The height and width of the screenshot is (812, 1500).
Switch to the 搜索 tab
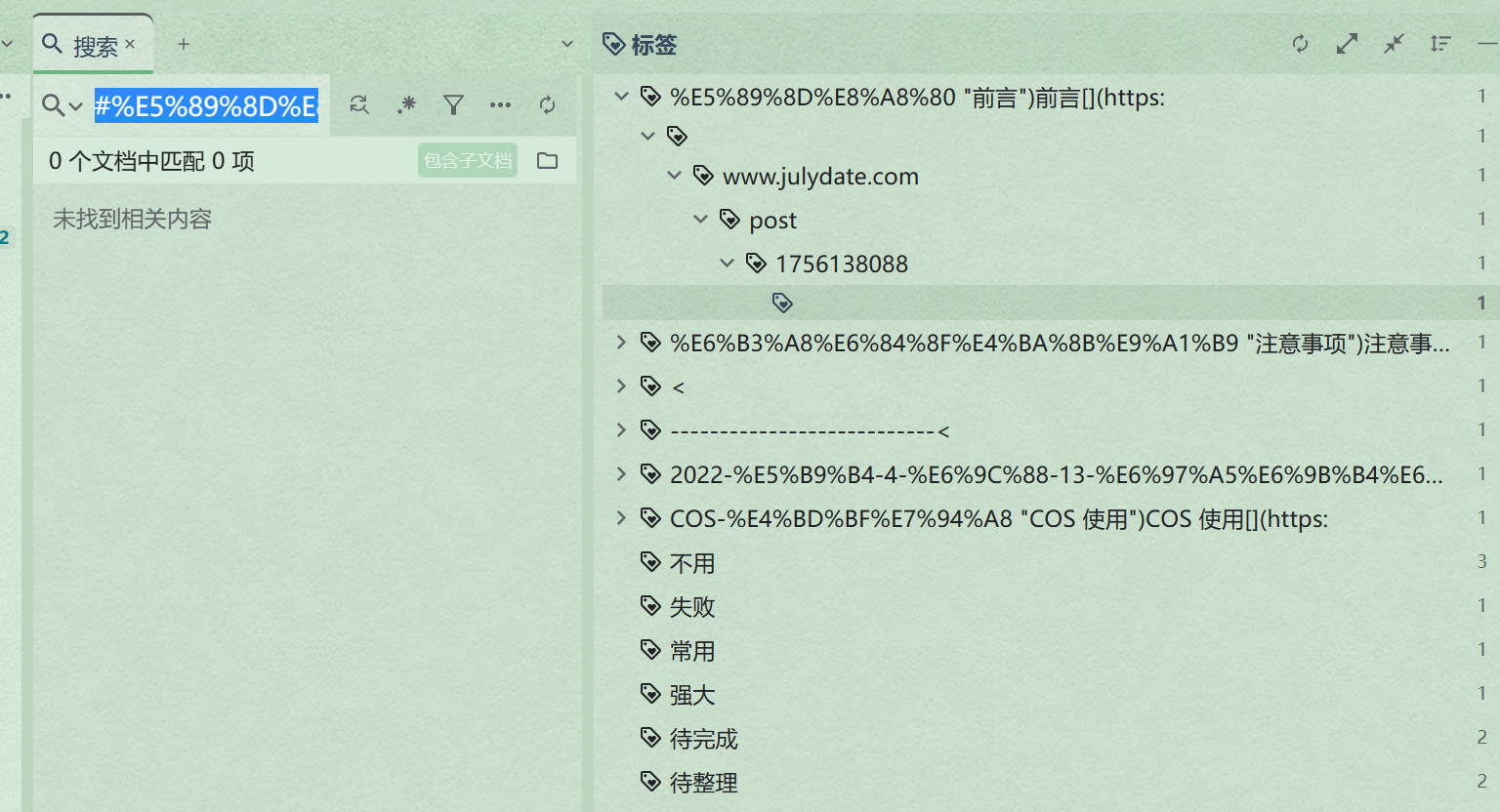[92, 43]
